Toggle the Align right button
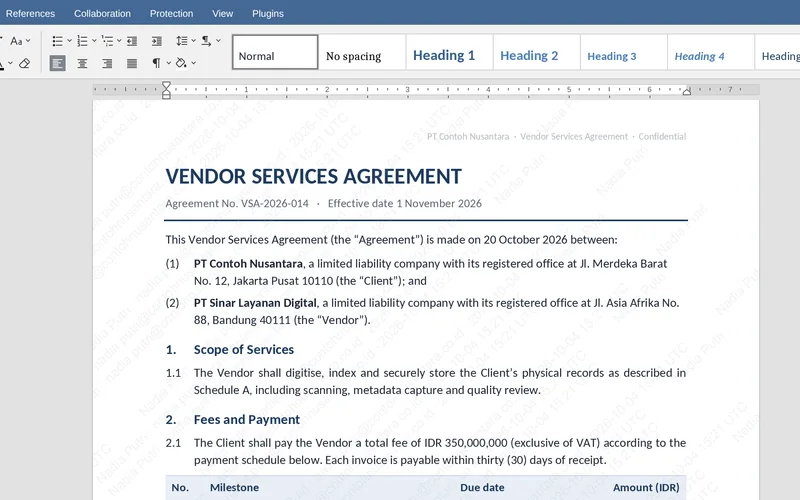800x500 pixels. pyautogui.click(x=107, y=63)
